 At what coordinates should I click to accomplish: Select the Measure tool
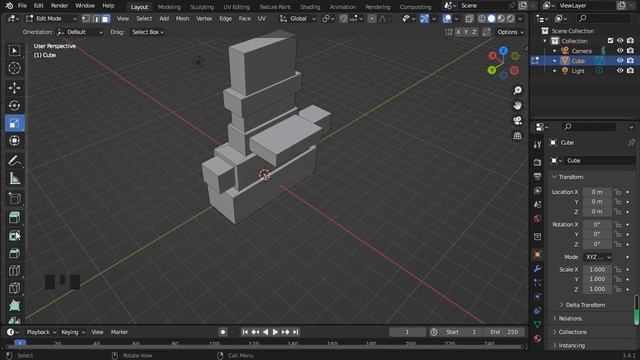point(14,178)
